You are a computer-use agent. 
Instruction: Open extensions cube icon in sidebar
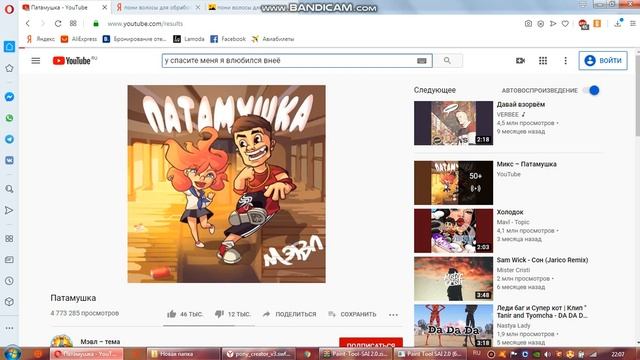click(9, 302)
